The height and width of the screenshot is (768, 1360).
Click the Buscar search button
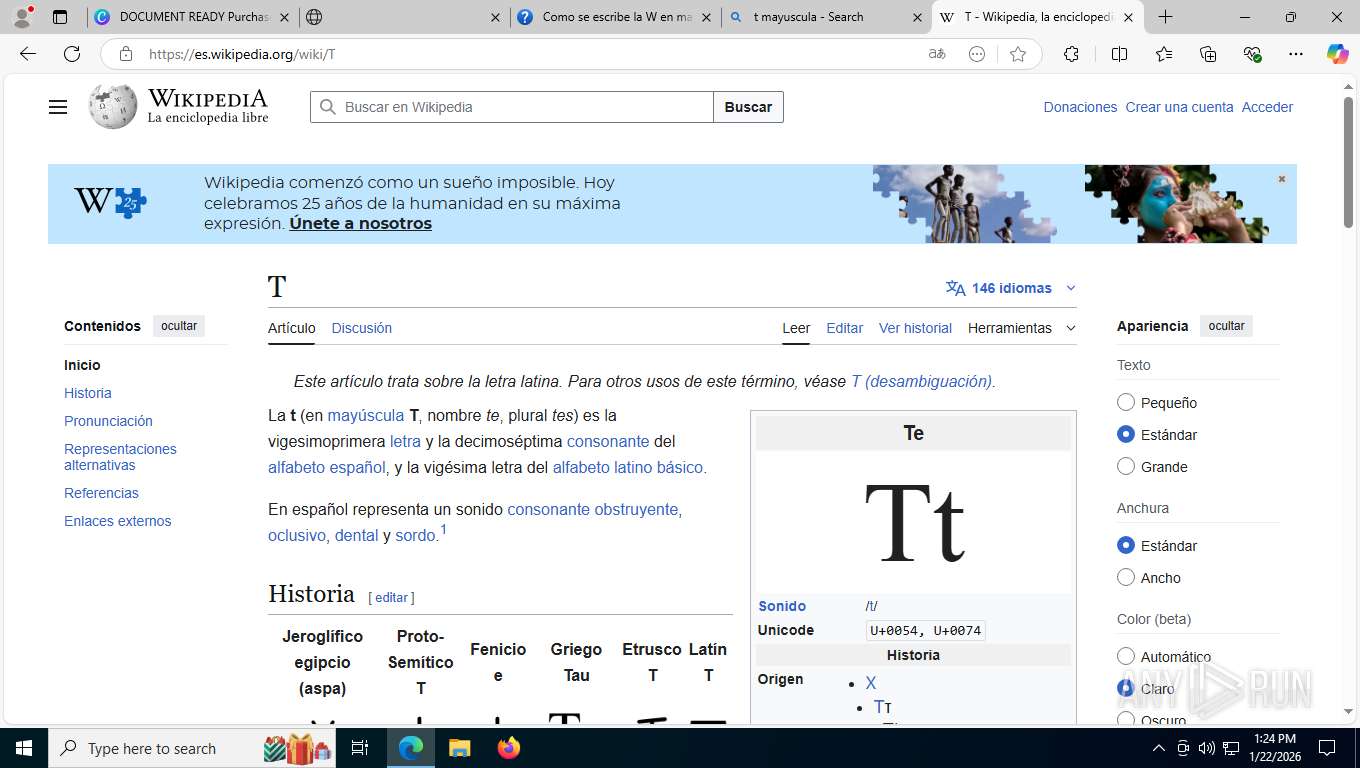pyautogui.click(x=748, y=107)
